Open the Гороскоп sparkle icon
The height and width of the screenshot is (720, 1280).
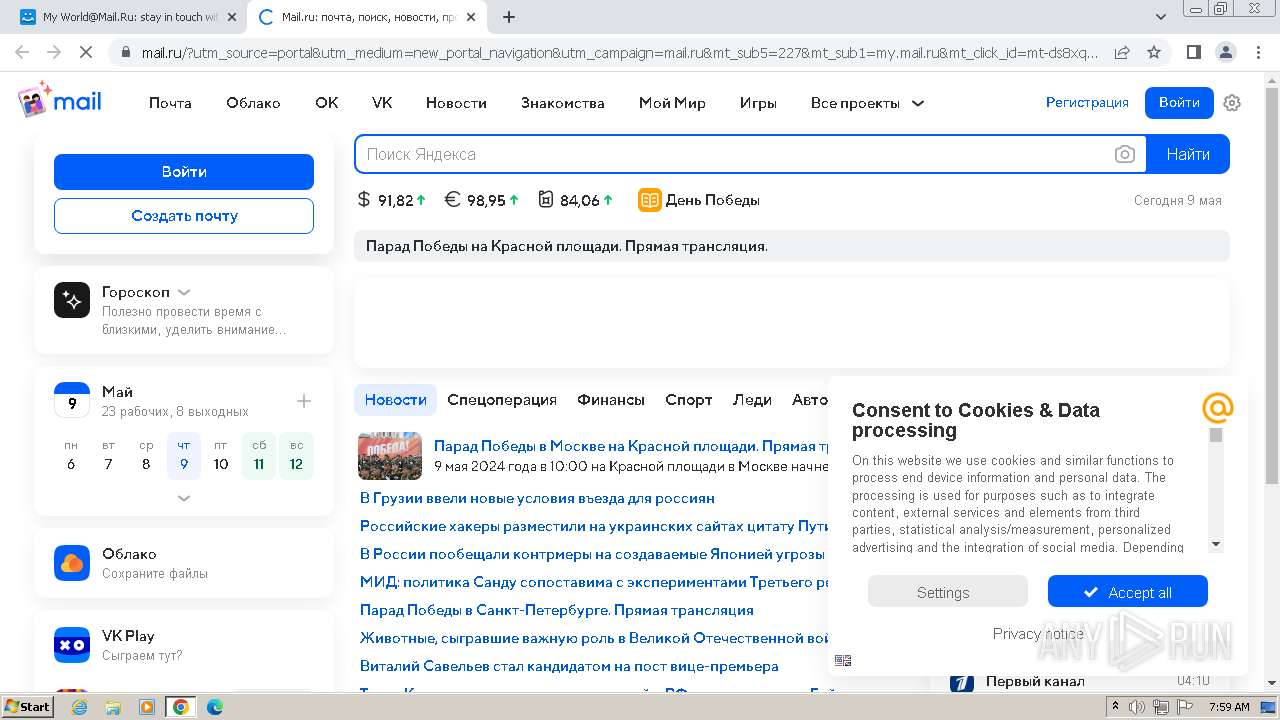[72, 300]
